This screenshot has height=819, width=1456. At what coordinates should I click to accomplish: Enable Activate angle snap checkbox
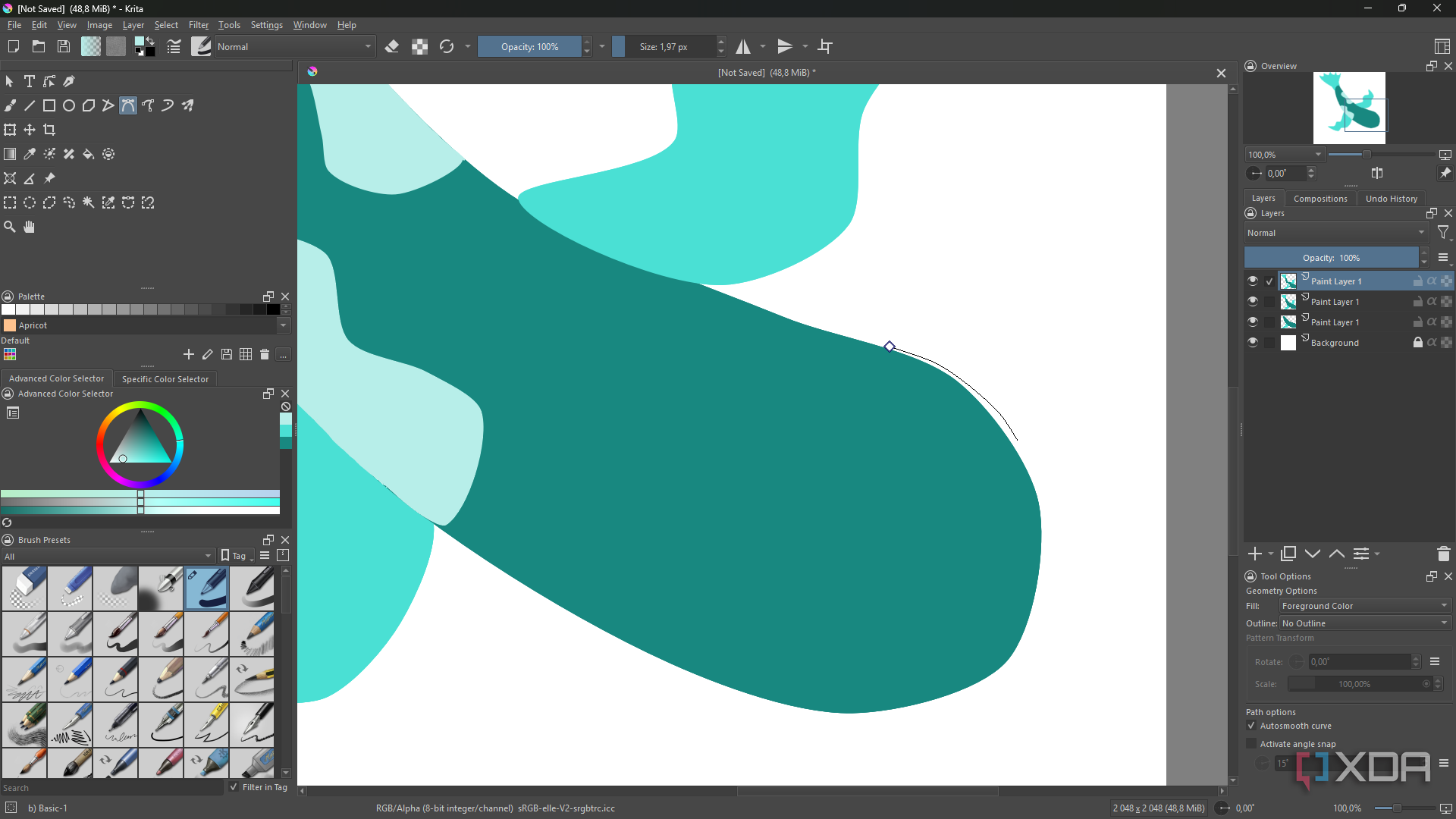click(x=1252, y=744)
